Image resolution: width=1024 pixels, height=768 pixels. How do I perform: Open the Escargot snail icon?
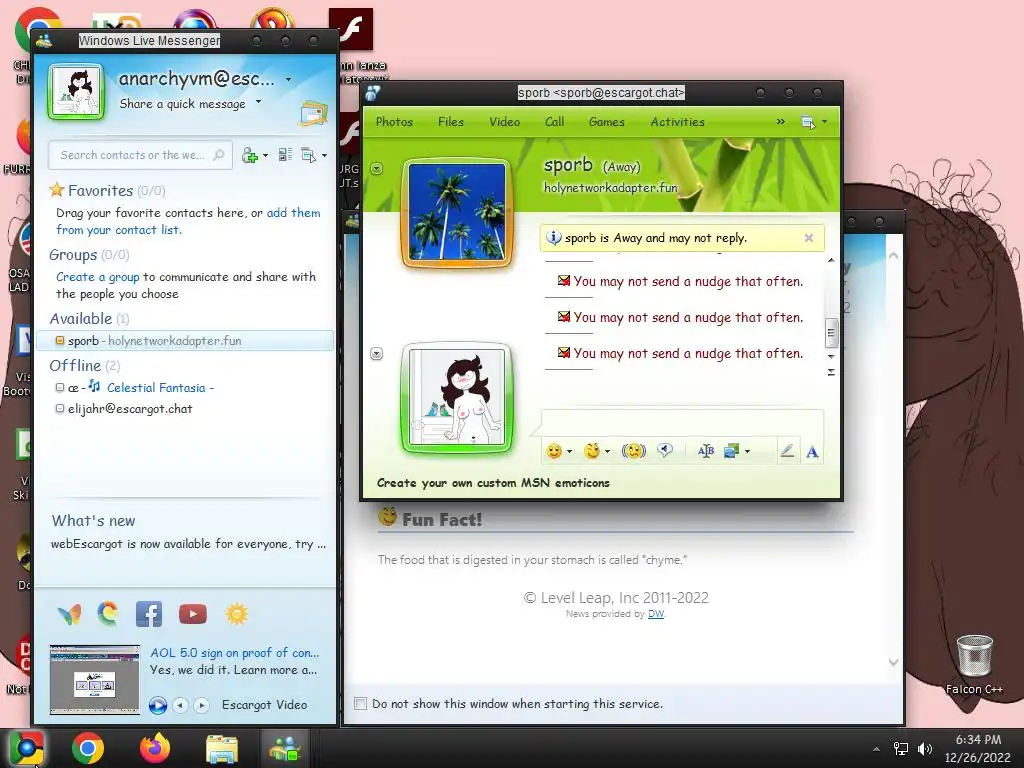tap(108, 614)
